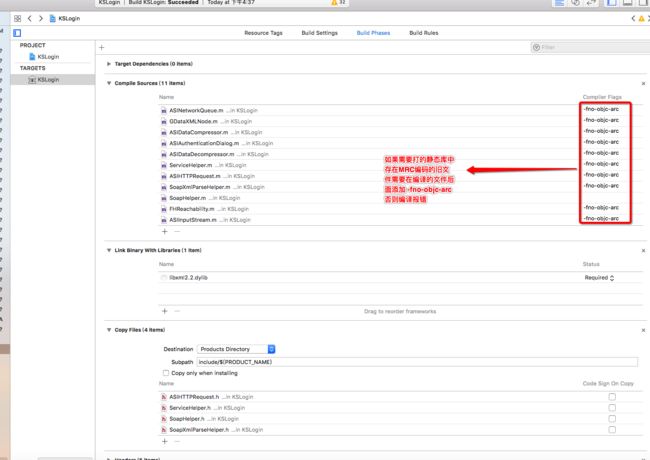Open the Build Settings tab
Screen dimensions: 650x460
[320, 33]
